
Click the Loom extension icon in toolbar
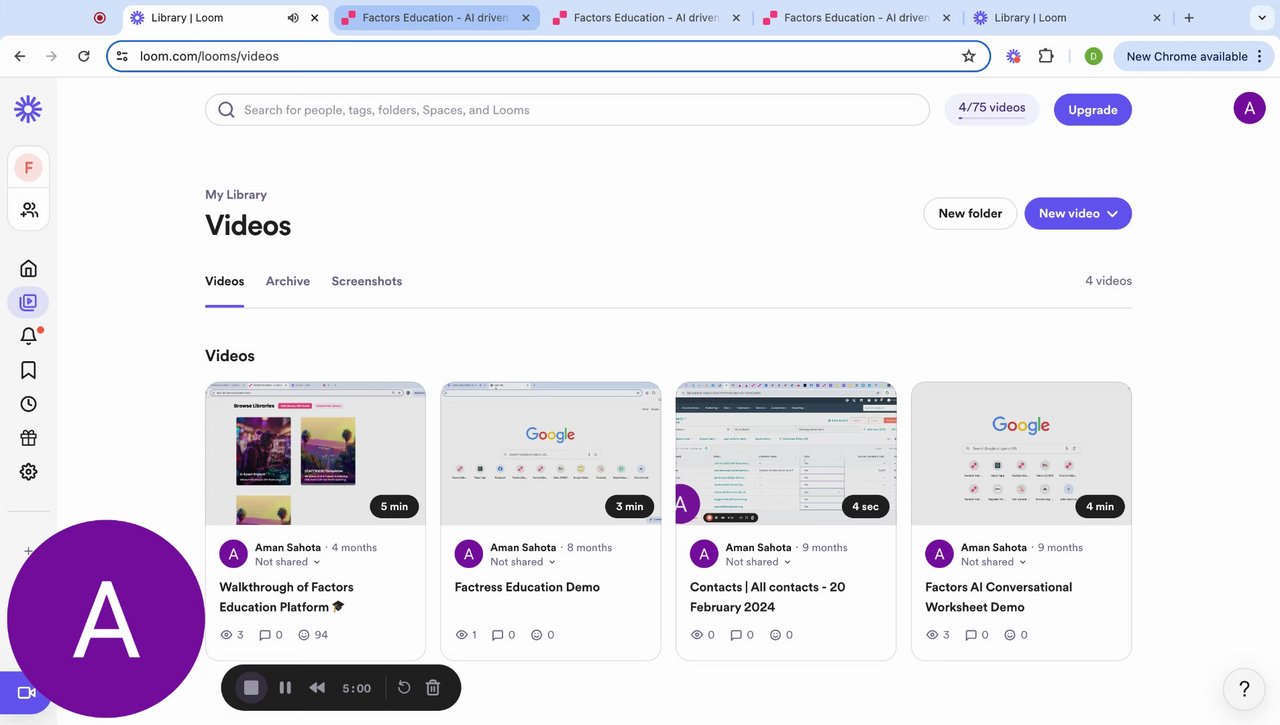pyautogui.click(x=1013, y=56)
